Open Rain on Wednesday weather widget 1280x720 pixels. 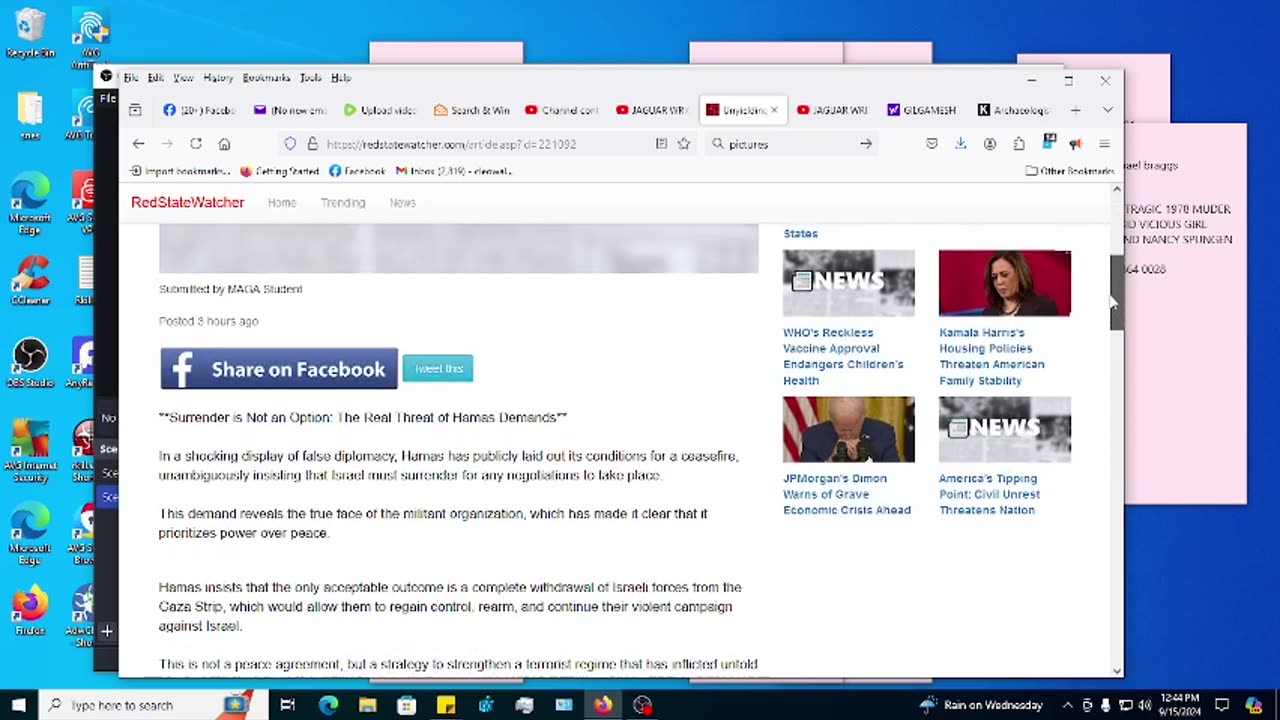click(981, 705)
